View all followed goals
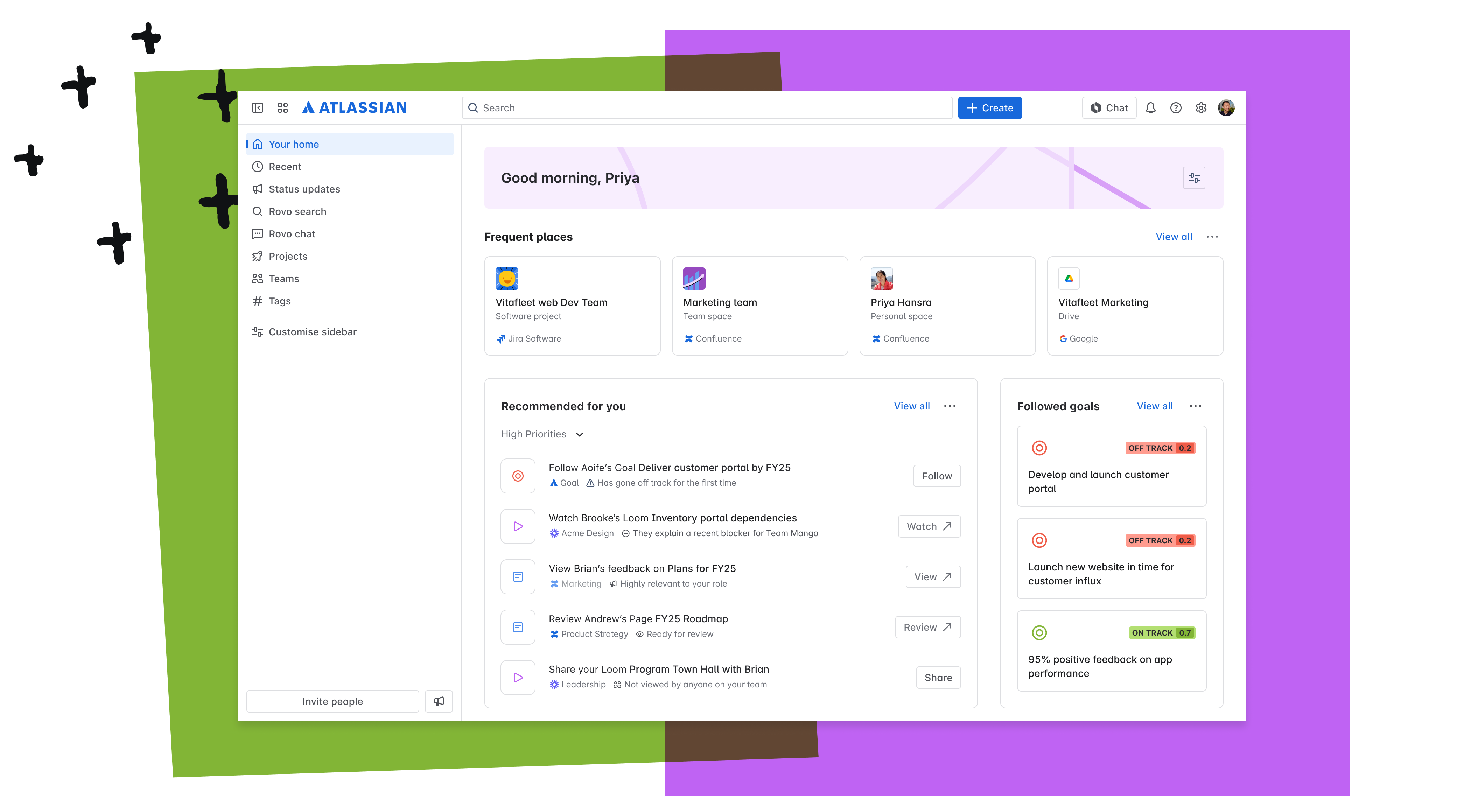 pos(1155,406)
